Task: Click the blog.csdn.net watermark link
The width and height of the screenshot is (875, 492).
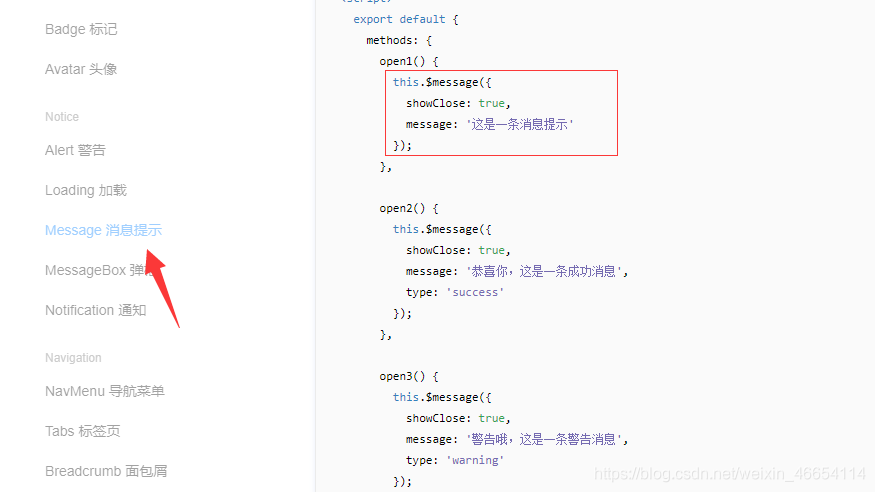Action: pyautogui.click(x=730, y=474)
